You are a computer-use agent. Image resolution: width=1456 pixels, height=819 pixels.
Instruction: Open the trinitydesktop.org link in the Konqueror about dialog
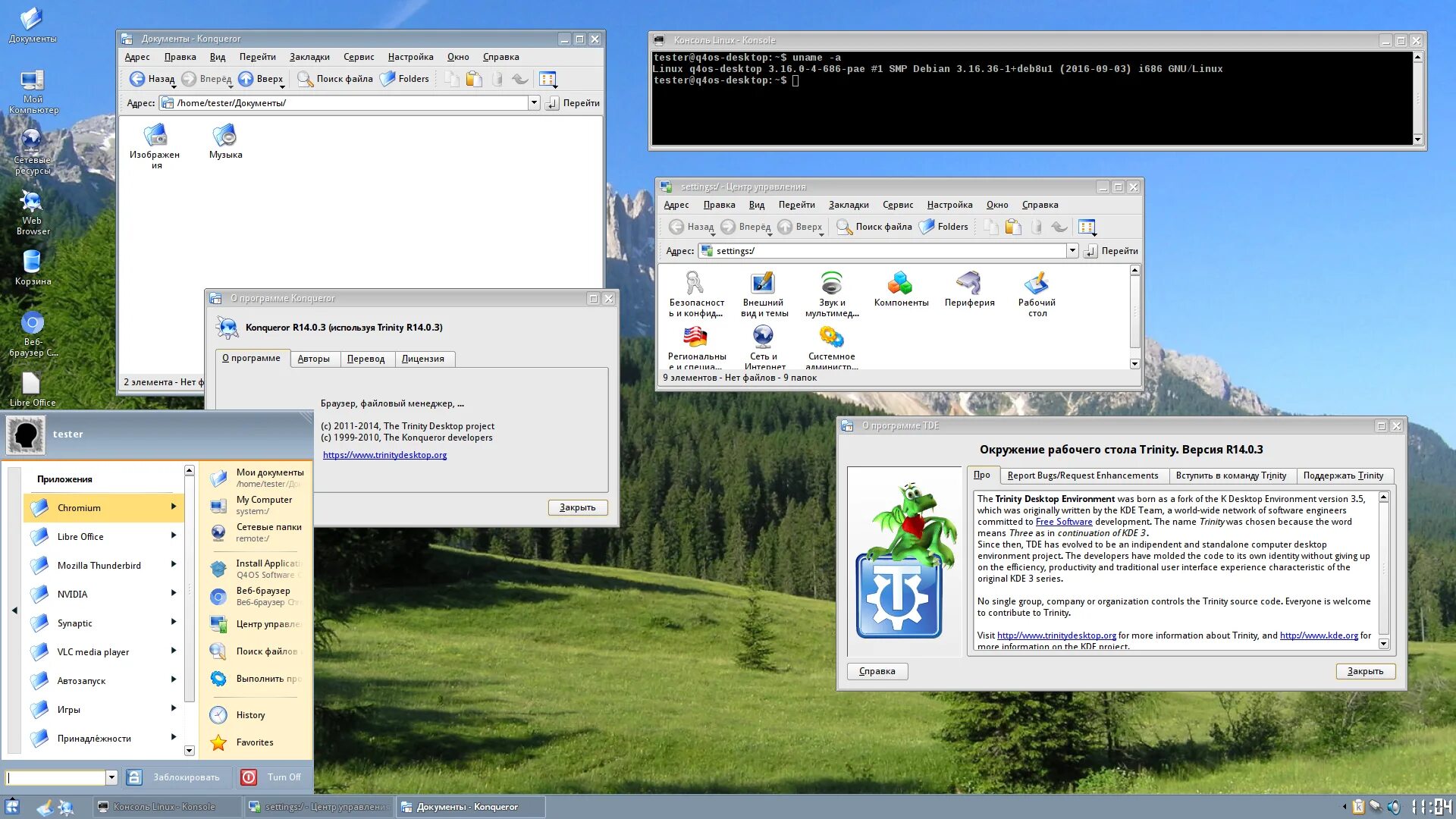384,455
